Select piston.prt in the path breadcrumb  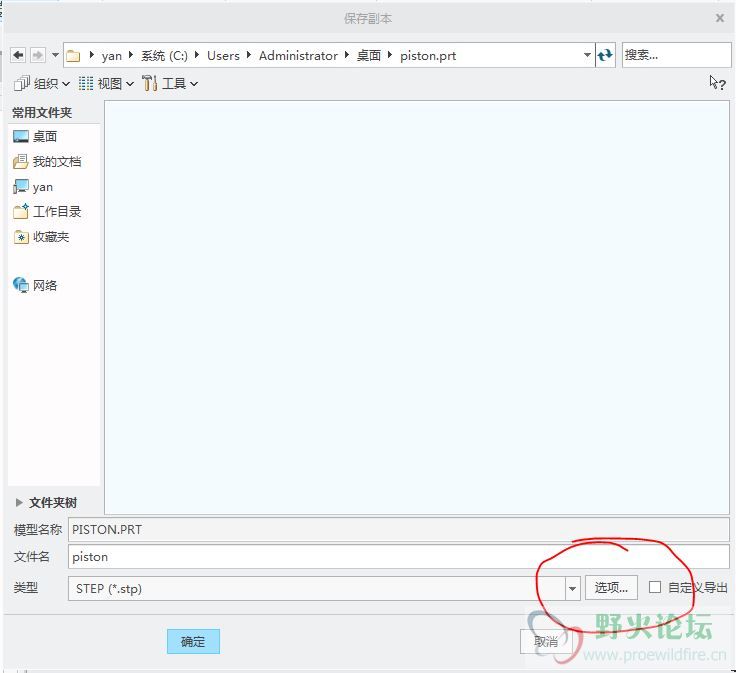point(428,56)
